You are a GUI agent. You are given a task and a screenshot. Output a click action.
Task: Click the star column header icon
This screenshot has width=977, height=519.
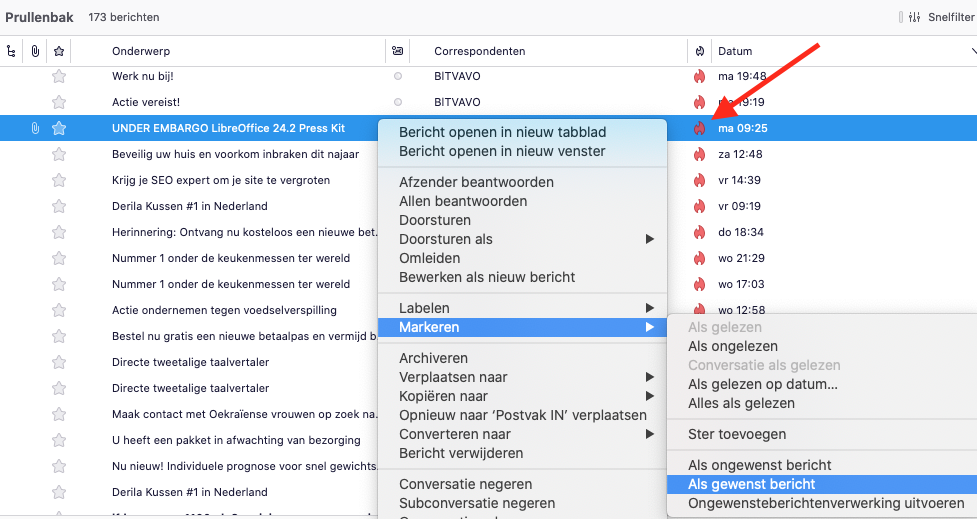click(59, 51)
